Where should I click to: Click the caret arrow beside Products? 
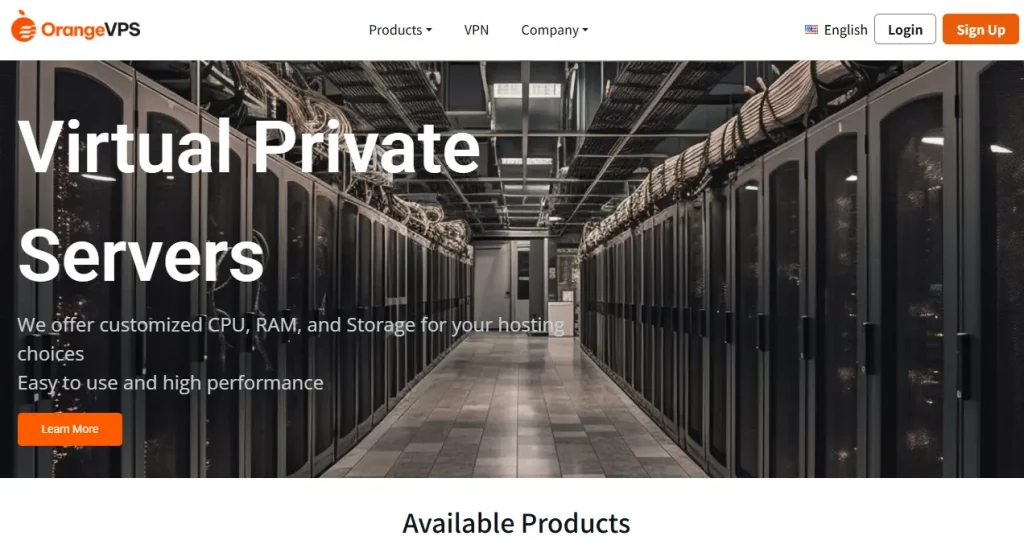point(429,30)
